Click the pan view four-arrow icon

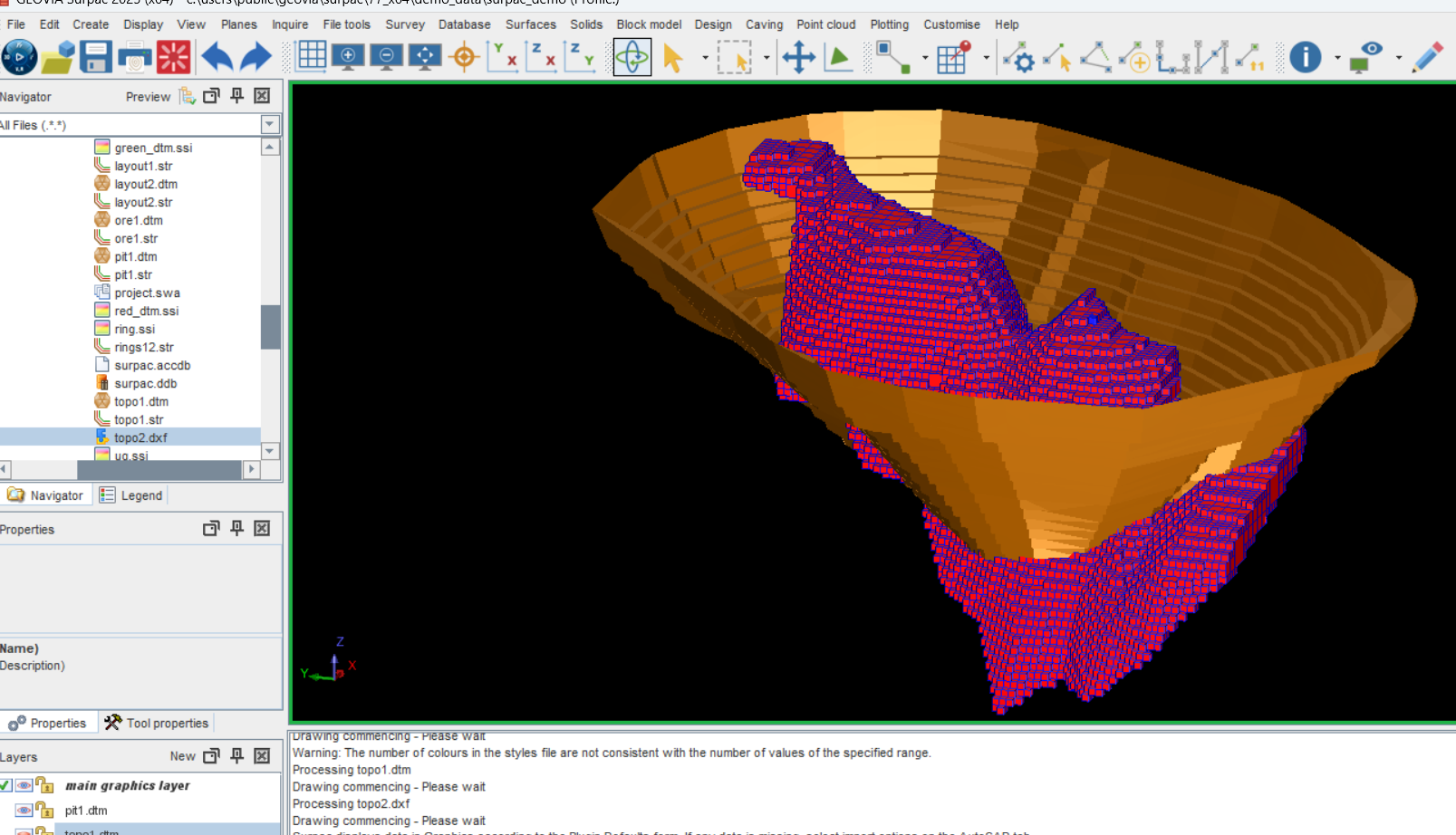[x=798, y=58]
